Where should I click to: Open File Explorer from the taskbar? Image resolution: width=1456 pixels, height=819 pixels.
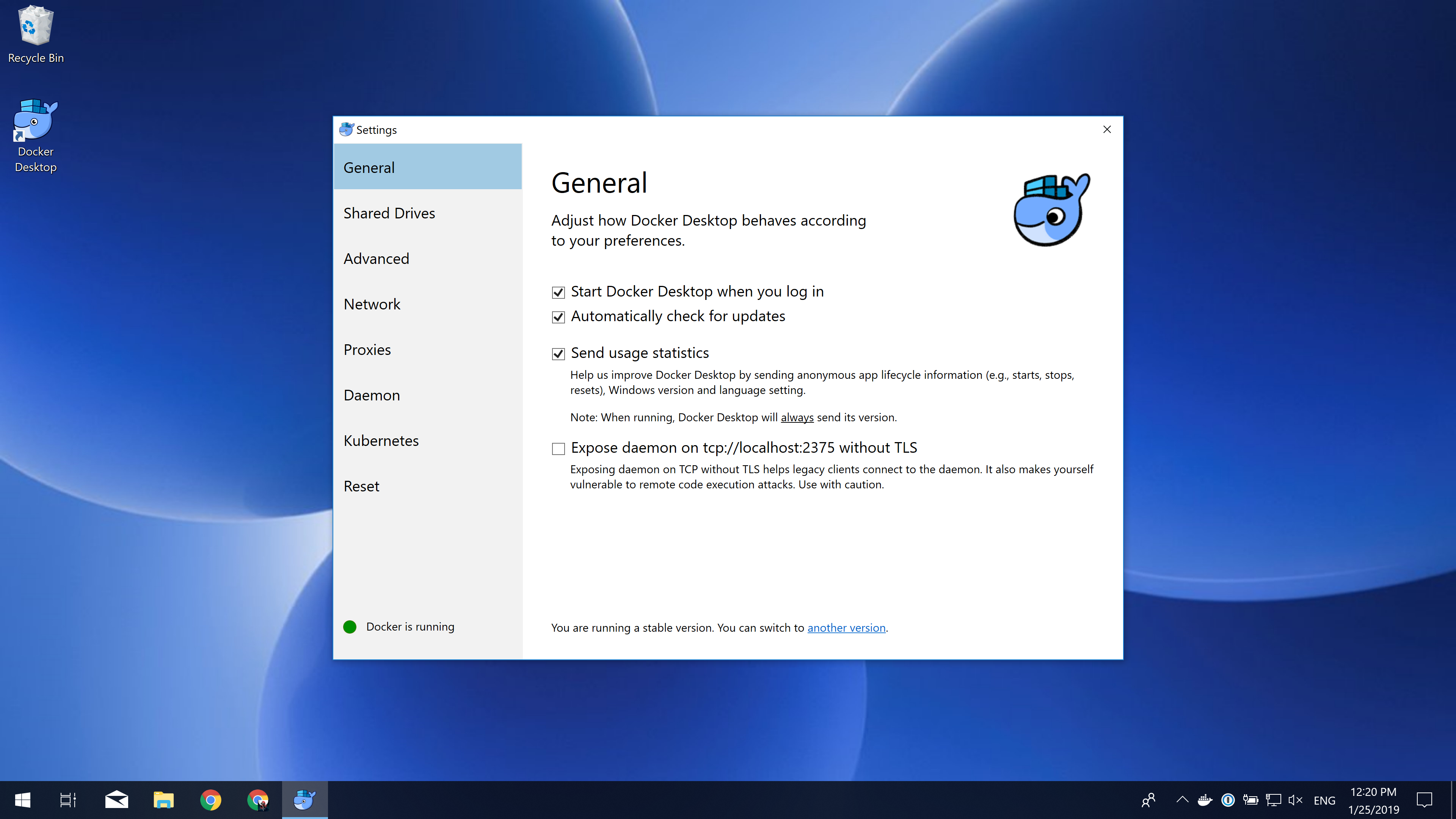pyautogui.click(x=163, y=800)
